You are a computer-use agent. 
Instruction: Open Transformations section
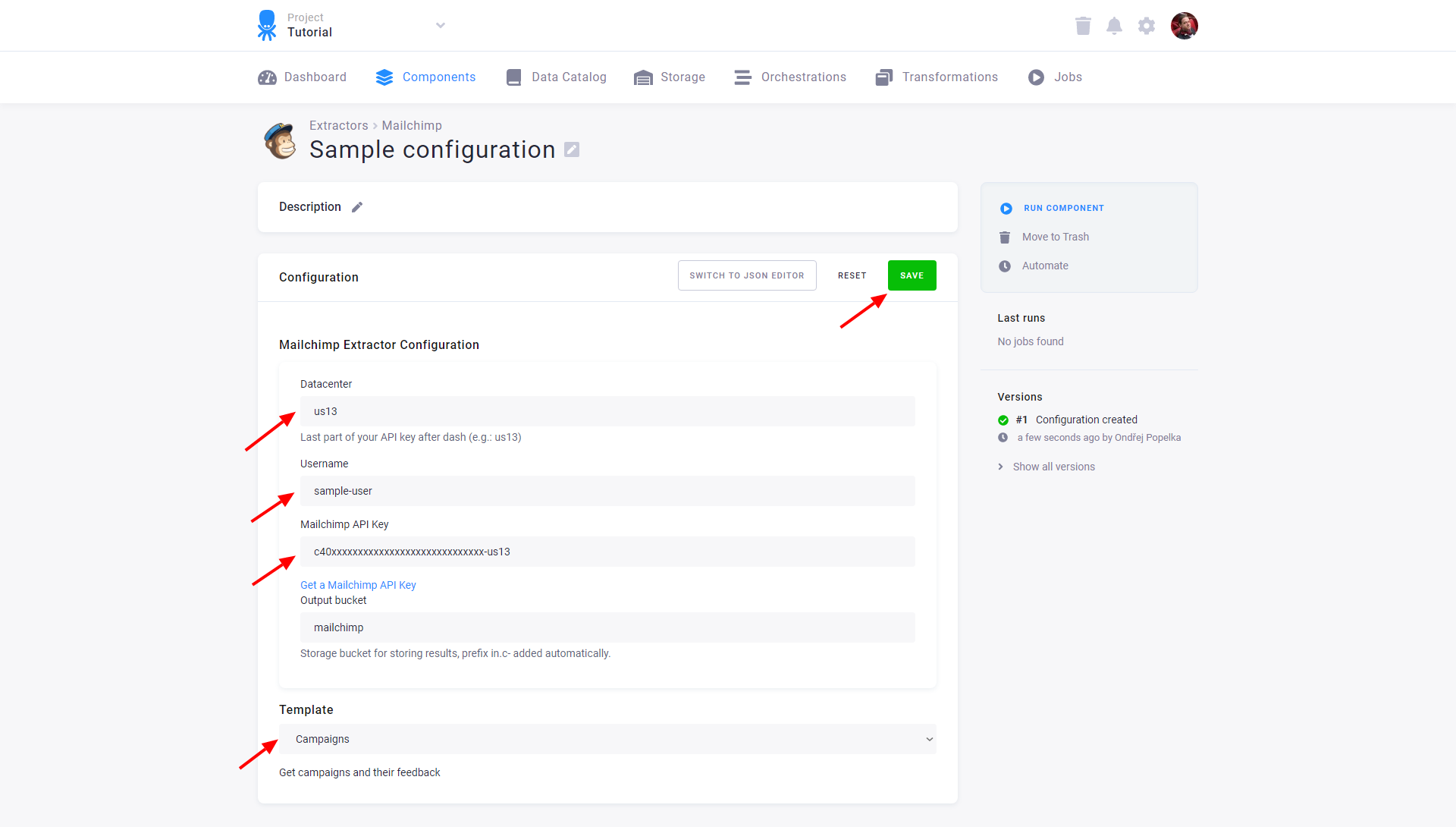937,77
